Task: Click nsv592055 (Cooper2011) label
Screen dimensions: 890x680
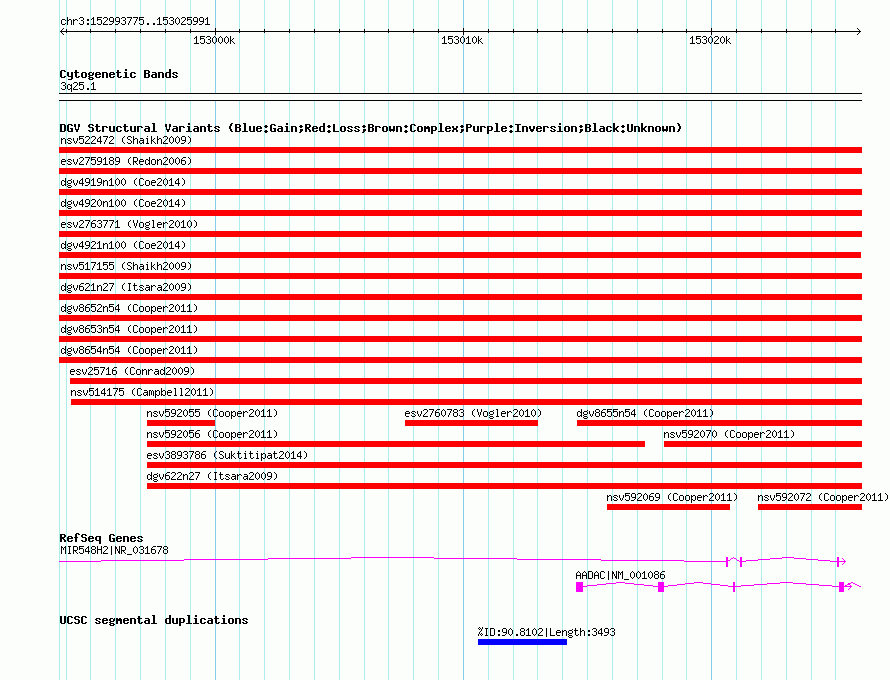Action: tap(212, 413)
